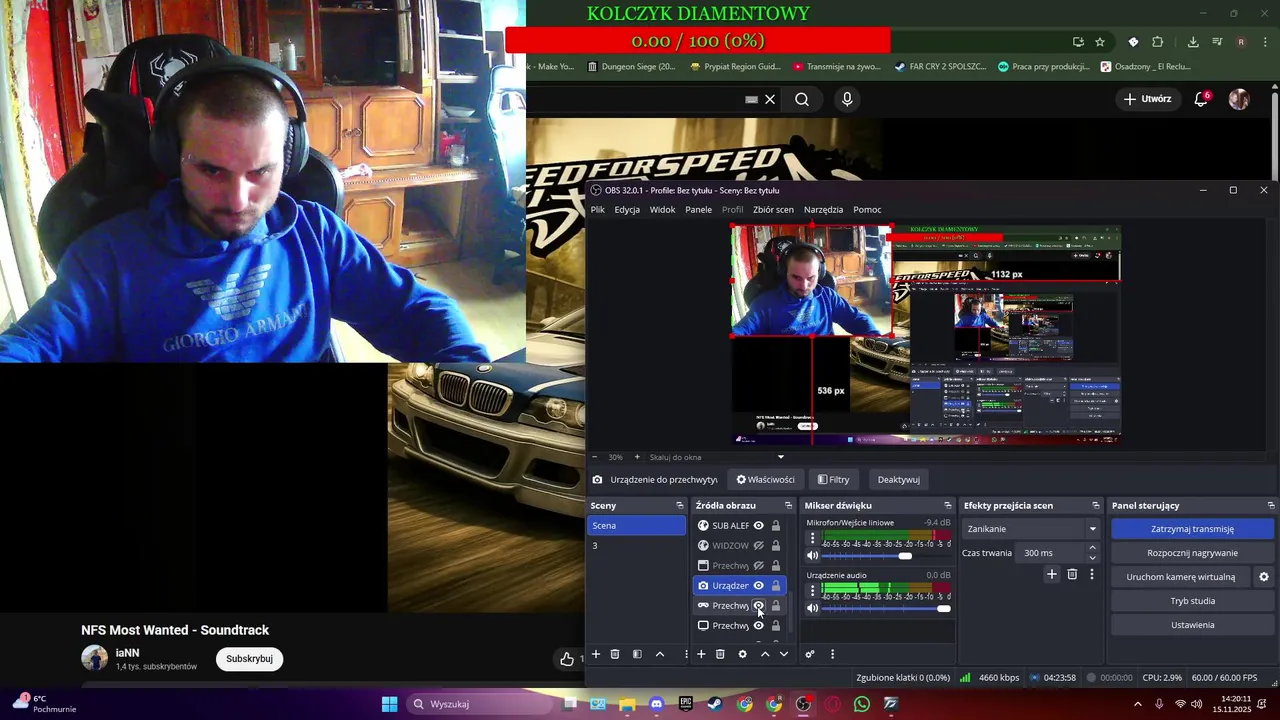Undock the Sceny panel

point(680,506)
